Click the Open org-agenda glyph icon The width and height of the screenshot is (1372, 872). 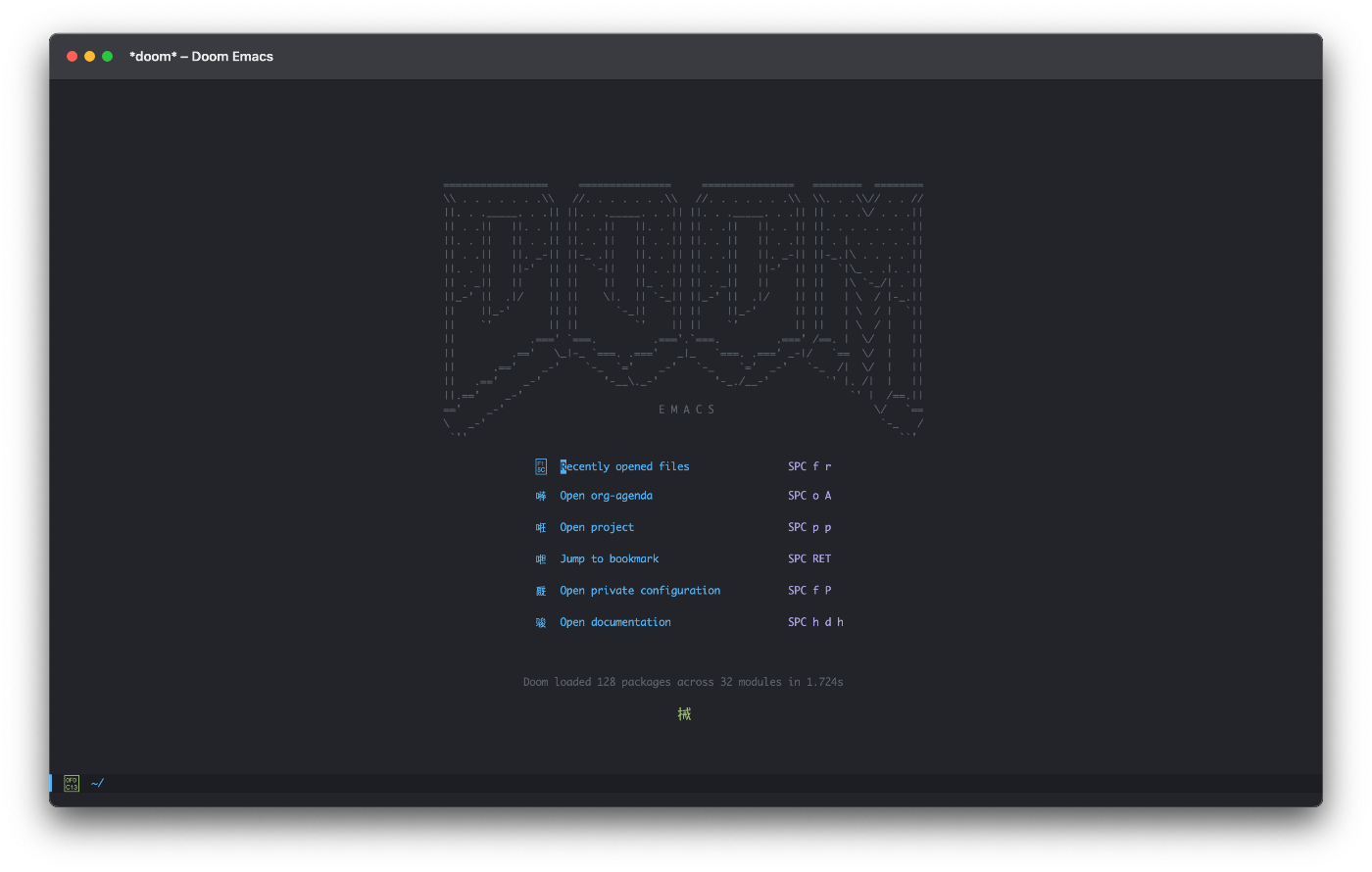point(539,496)
